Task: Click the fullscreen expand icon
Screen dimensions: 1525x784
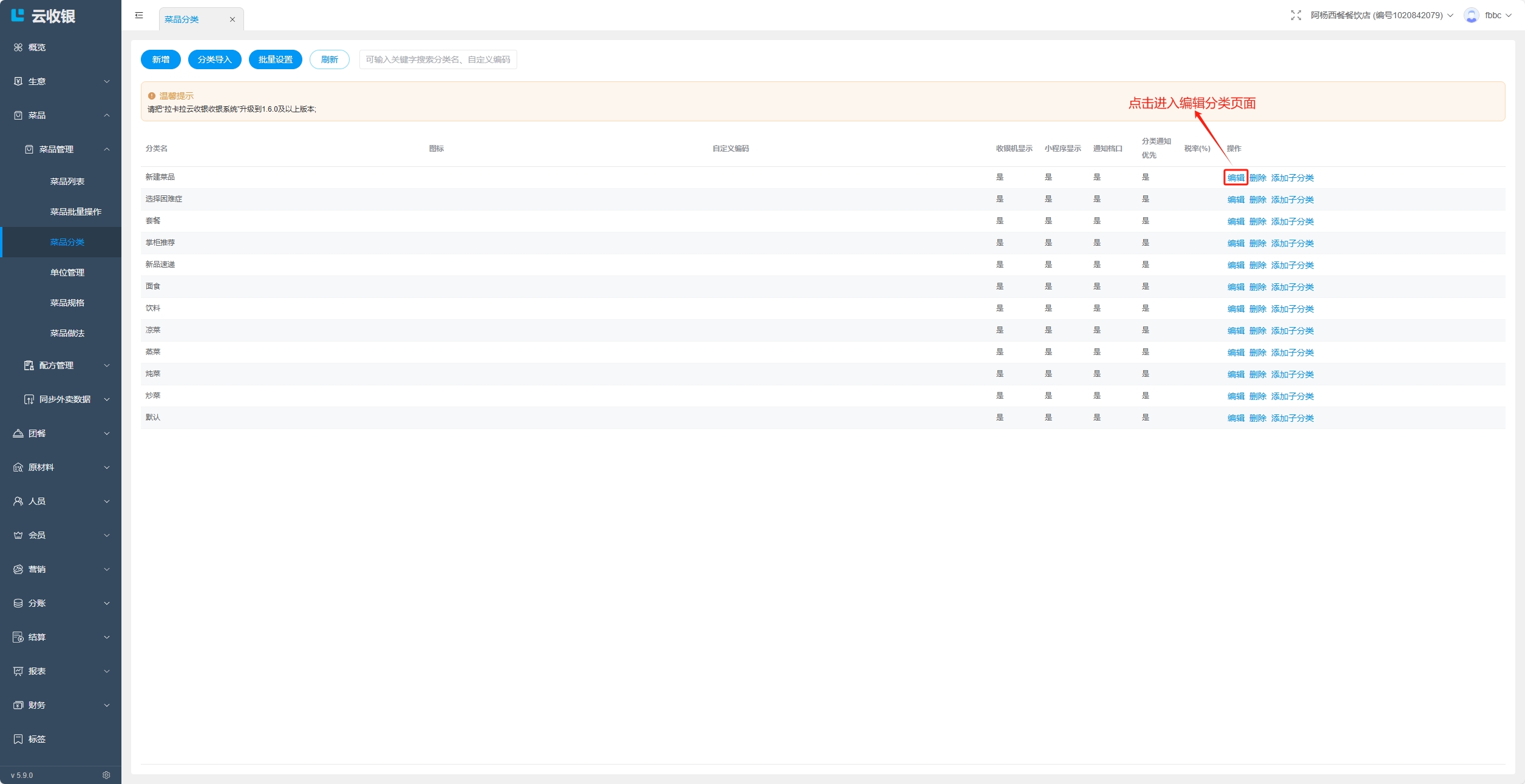Action: pos(1296,15)
